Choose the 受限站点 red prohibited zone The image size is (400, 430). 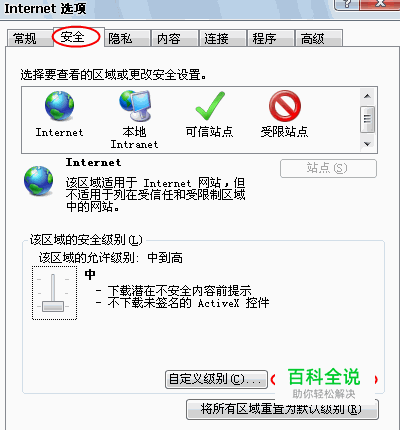(x=285, y=106)
